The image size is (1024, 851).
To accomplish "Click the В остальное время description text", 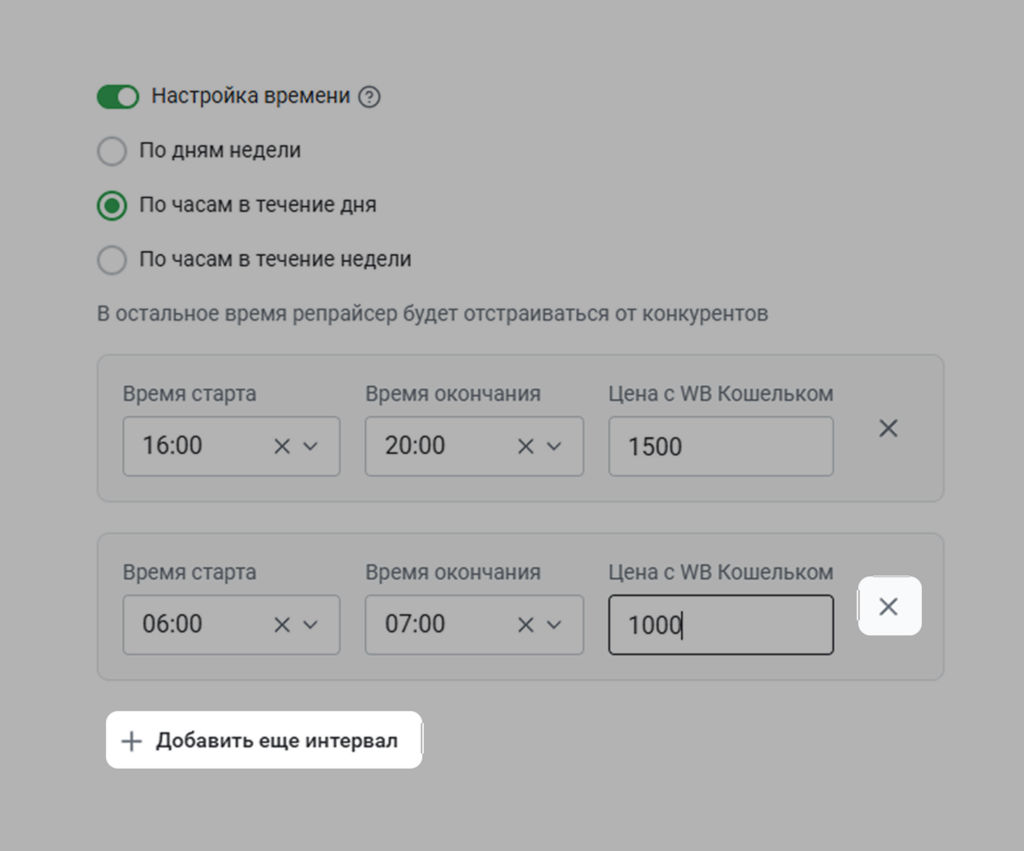I will 435,313.
